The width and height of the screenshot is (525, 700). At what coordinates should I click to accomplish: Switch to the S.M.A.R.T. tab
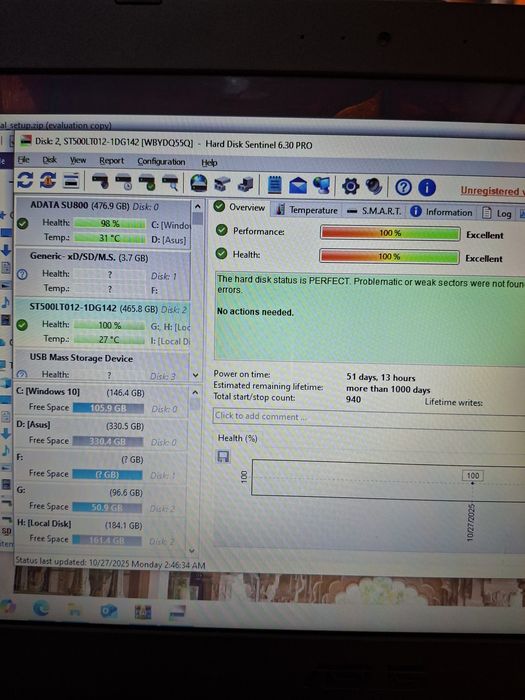374,211
